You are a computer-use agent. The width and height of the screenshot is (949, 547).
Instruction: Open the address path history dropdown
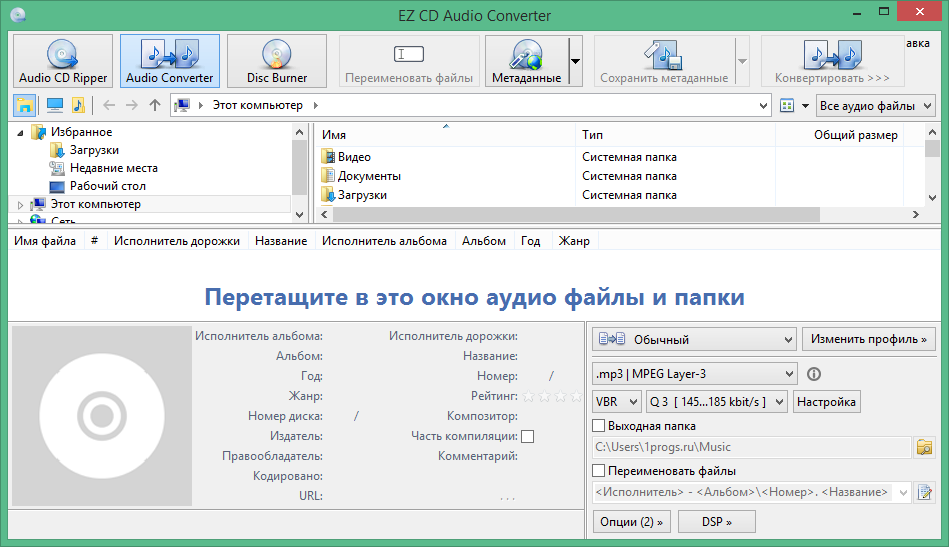pos(763,106)
